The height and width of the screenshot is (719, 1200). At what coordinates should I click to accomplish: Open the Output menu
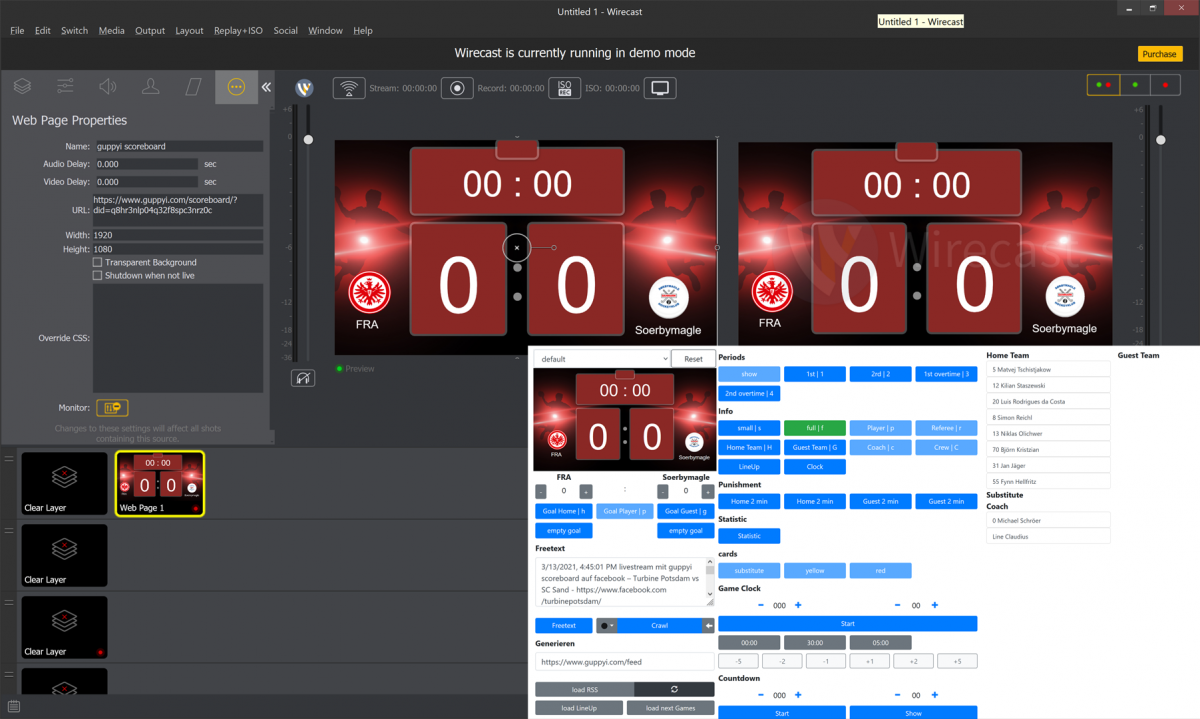(x=150, y=31)
